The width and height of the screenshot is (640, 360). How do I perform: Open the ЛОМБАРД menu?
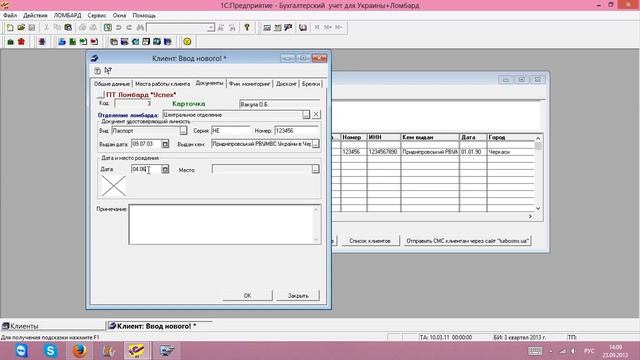[x=67, y=15]
